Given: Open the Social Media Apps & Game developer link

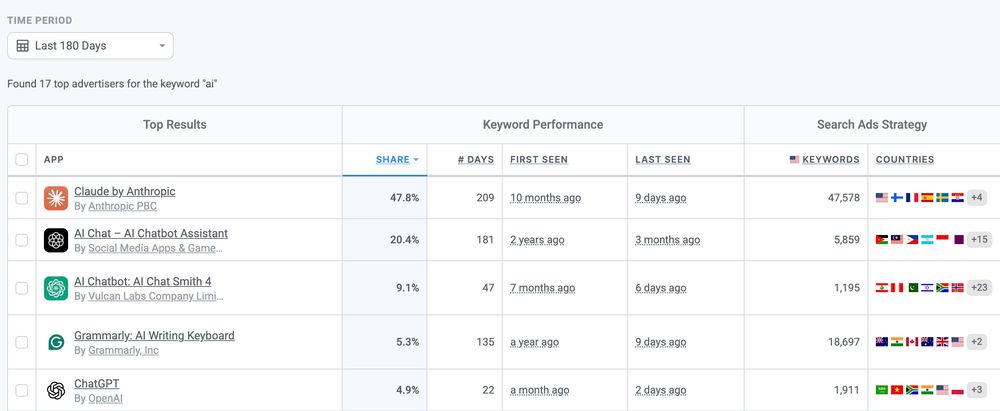Looking at the screenshot, I should click(156, 248).
